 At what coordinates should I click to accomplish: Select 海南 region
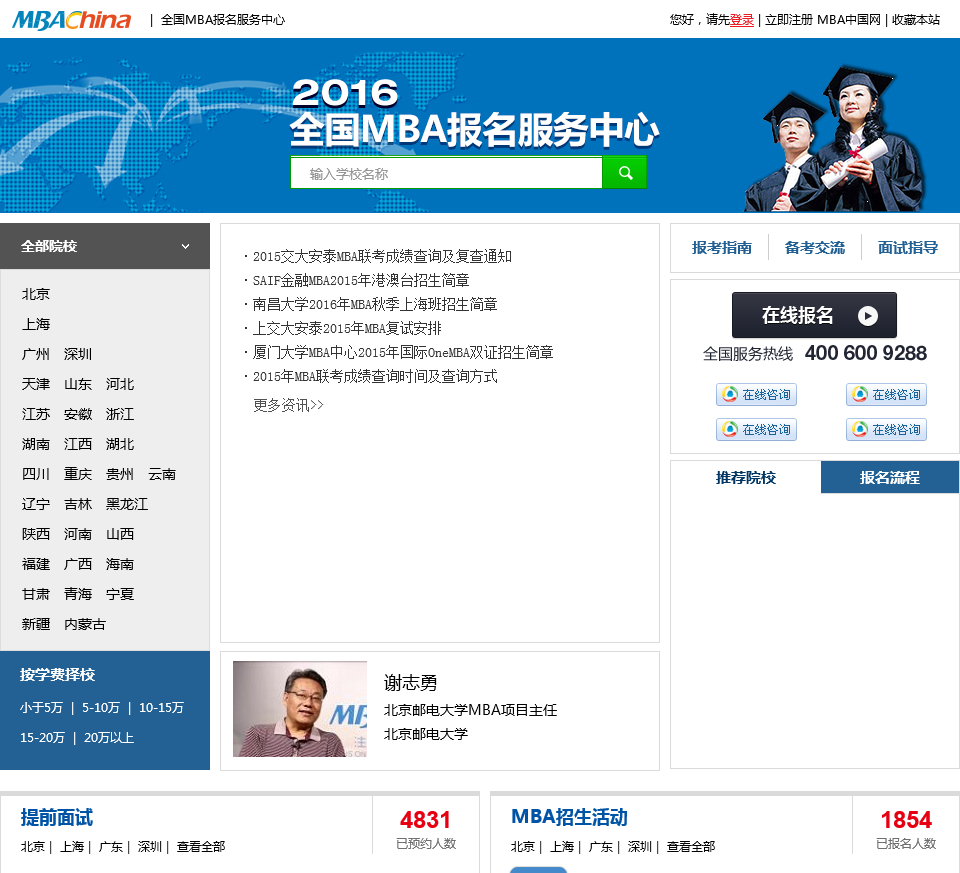(x=120, y=564)
